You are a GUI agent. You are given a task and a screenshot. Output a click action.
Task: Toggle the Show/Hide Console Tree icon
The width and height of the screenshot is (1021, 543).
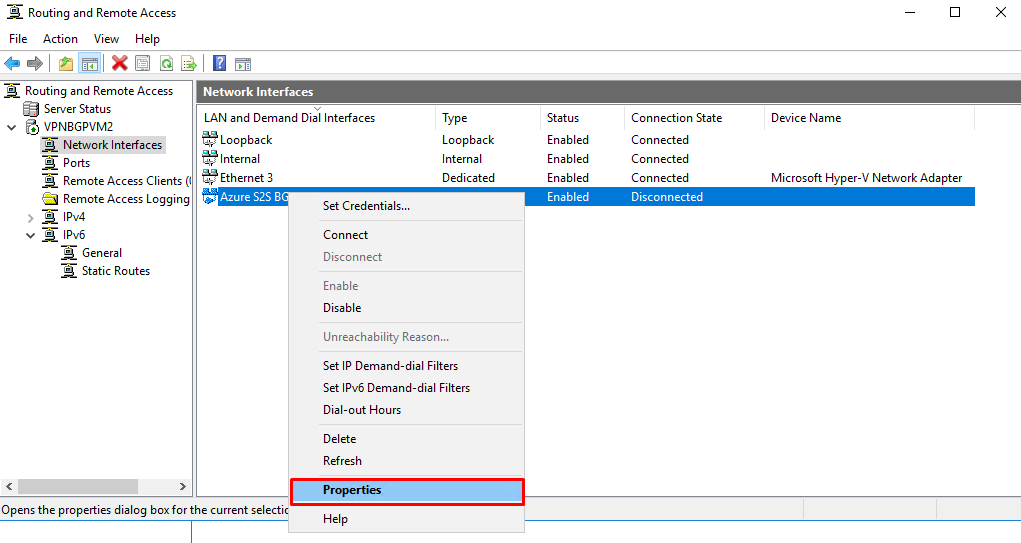tap(90, 64)
